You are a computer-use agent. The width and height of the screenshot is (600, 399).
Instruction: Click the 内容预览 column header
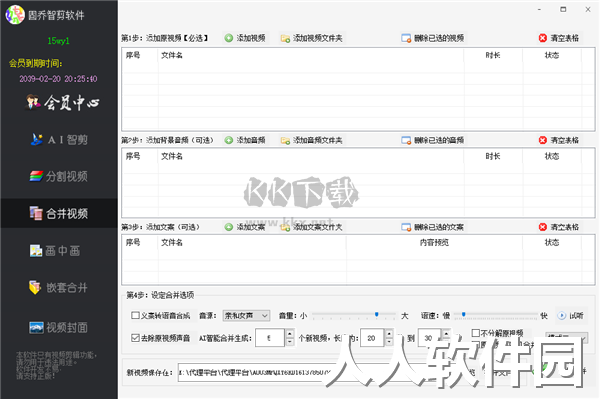tap(434, 242)
